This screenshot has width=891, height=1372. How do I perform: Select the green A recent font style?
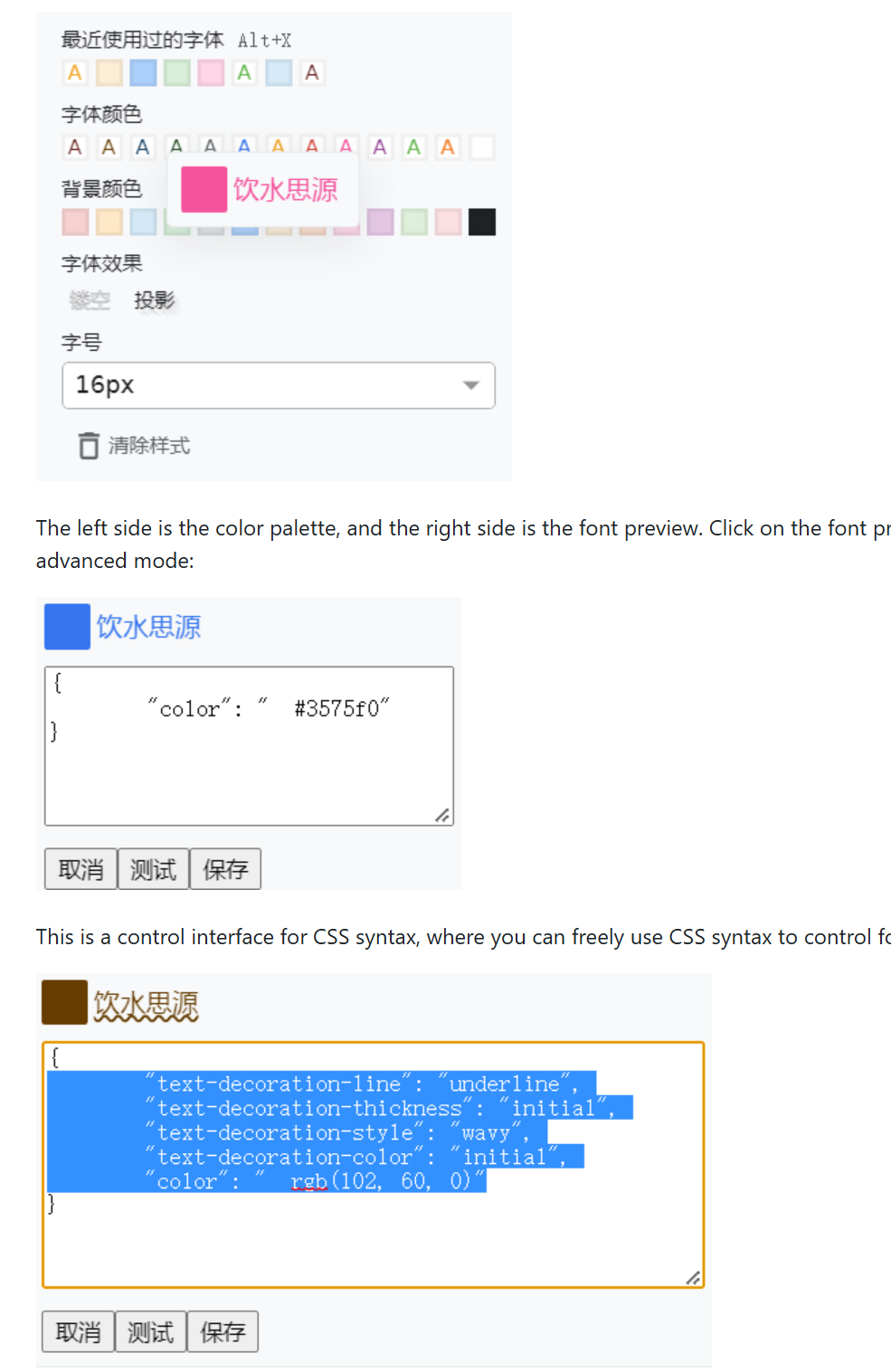[244, 73]
